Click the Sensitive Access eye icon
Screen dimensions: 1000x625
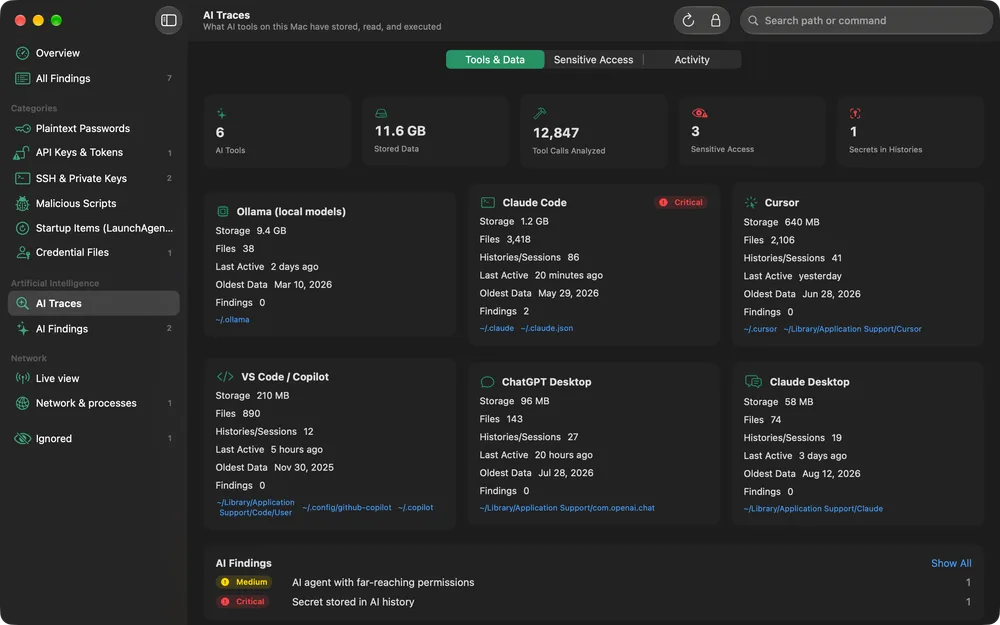[x=700, y=113]
